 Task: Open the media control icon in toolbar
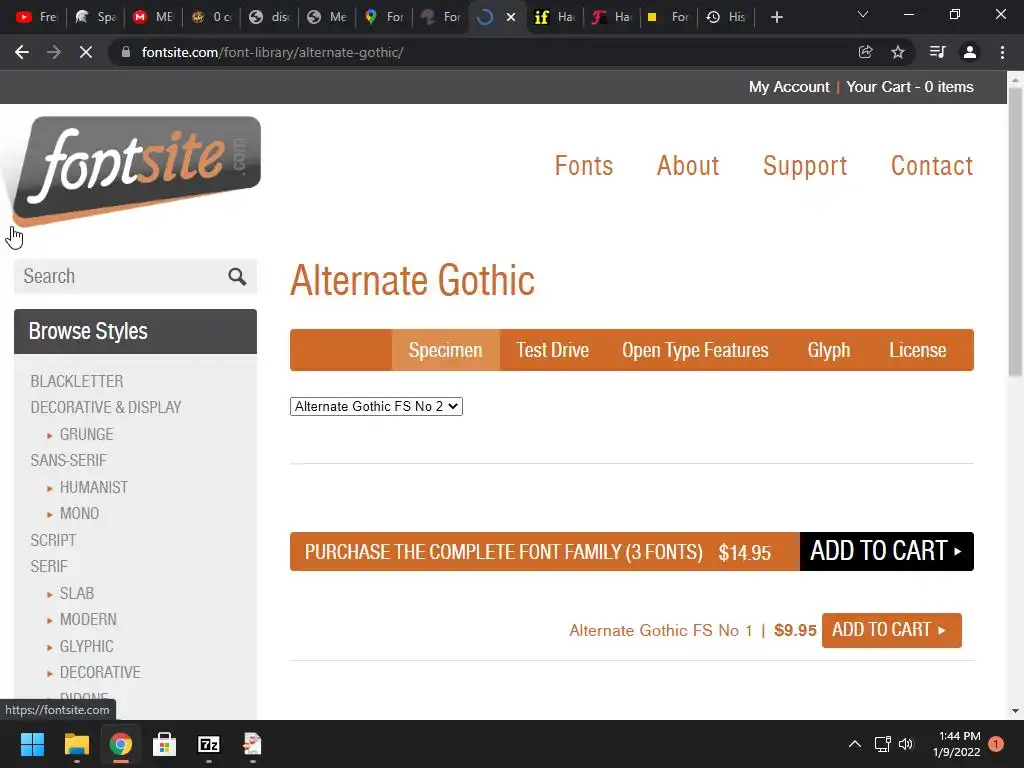point(937,52)
